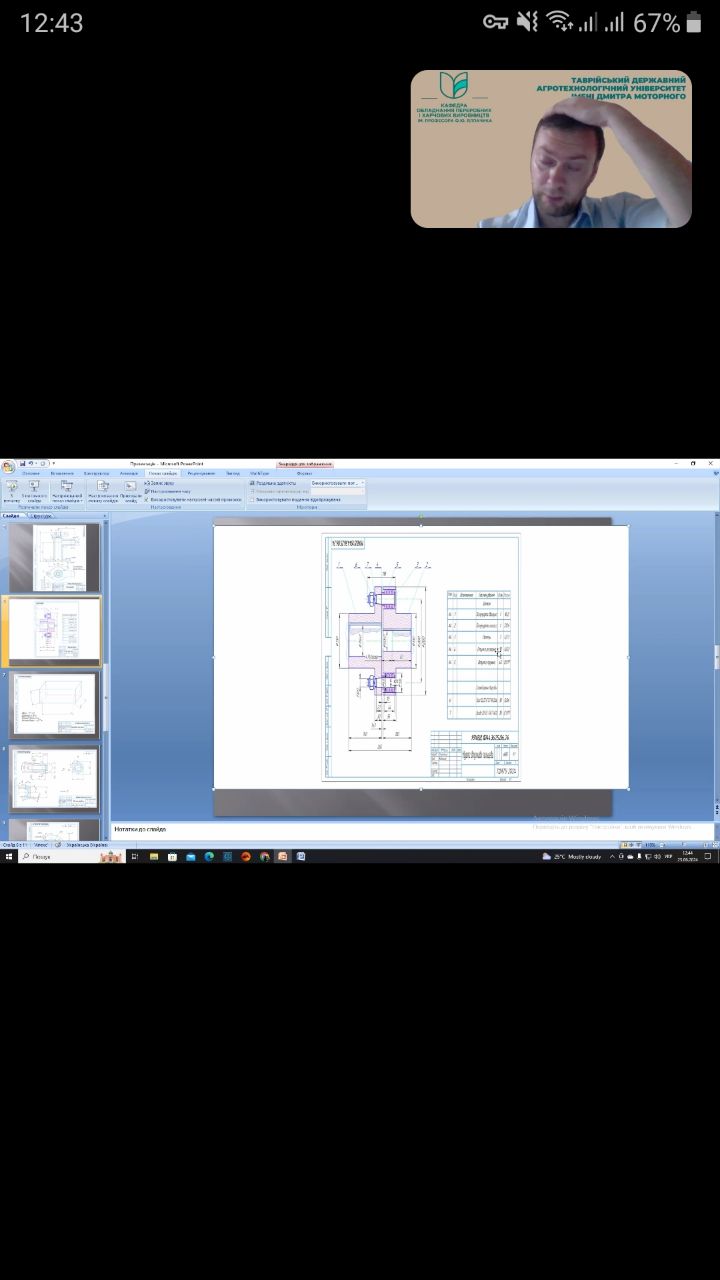Image resolution: width=720 pixels, height=1280 pixels.
Task: Open the round Office button menu
Action: (7, 465)
